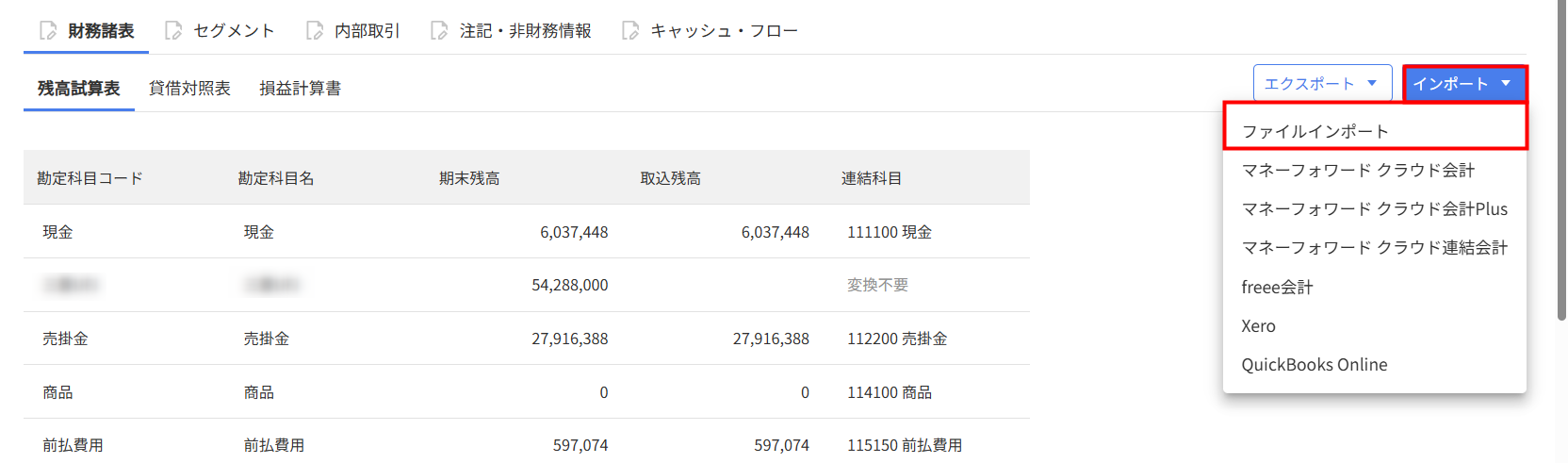Pick freee会計 from the import list
Screen dimensions: 1568x463
(1277, 288)
